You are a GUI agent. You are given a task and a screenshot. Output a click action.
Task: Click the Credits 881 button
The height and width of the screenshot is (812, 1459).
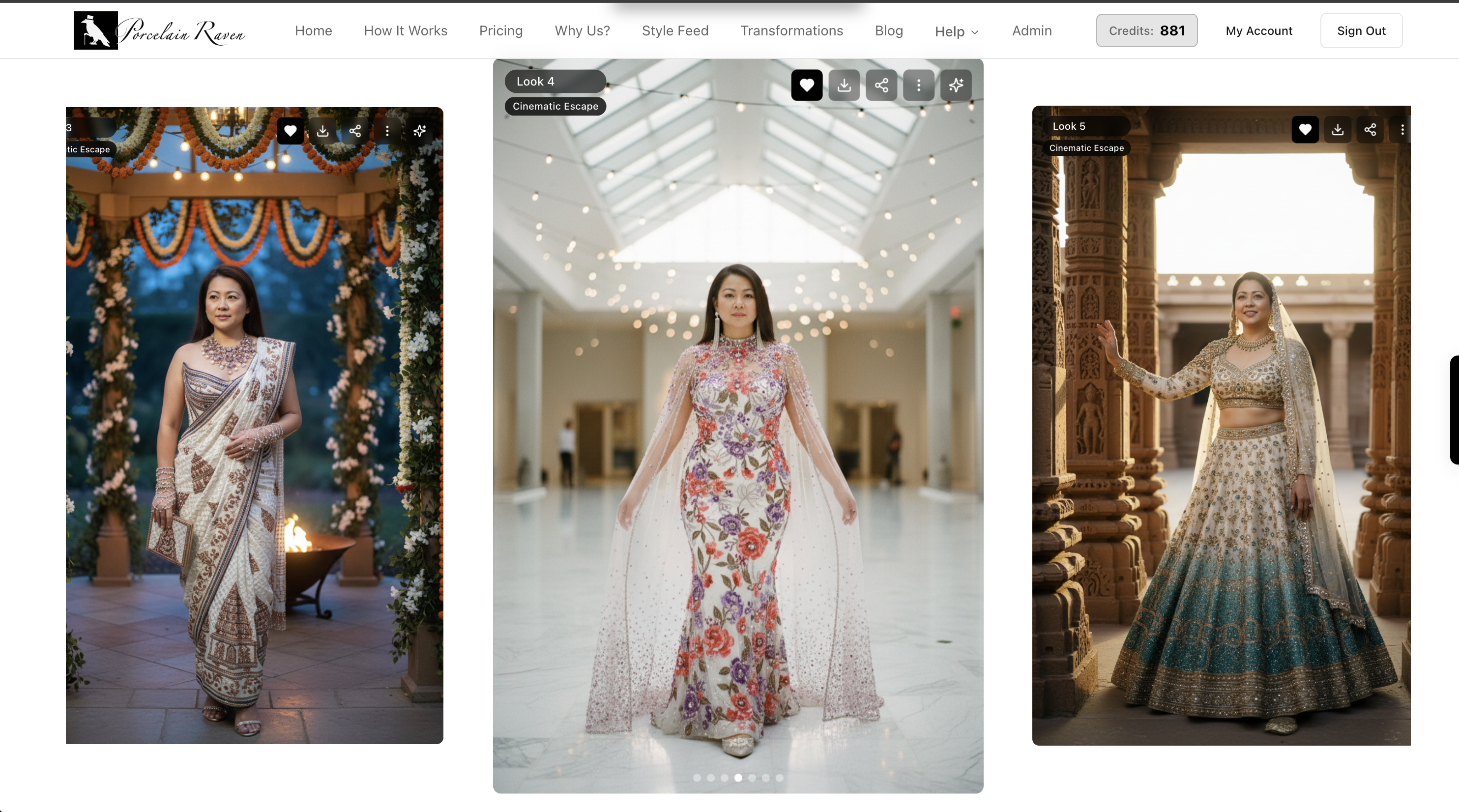click(x=1146, y=30)
